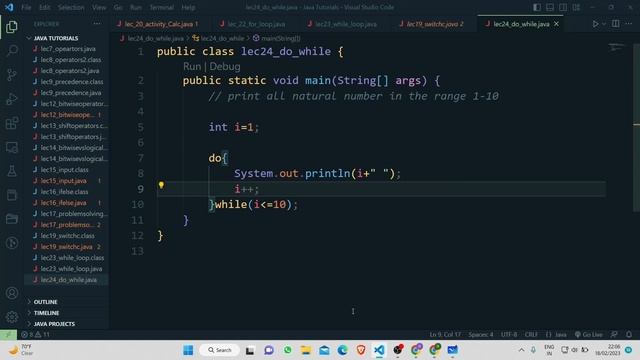This screenshot has height=360, width=640.
Task: Click the main(String[]) breadcrumb item
Action: coord(276,38)
